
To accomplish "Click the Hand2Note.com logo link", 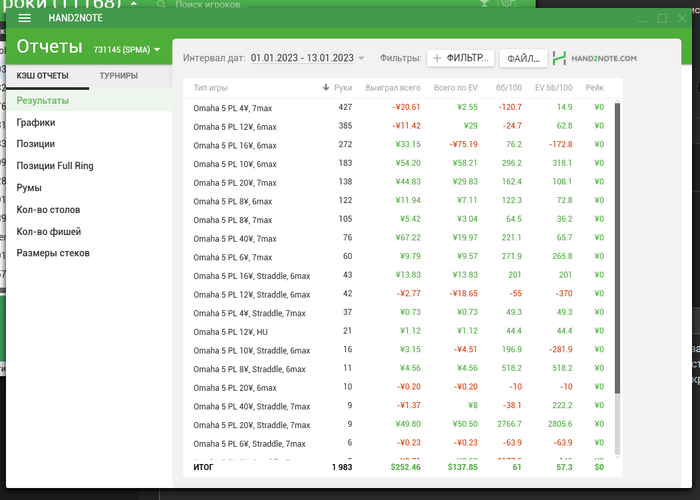I will (595, 58).
